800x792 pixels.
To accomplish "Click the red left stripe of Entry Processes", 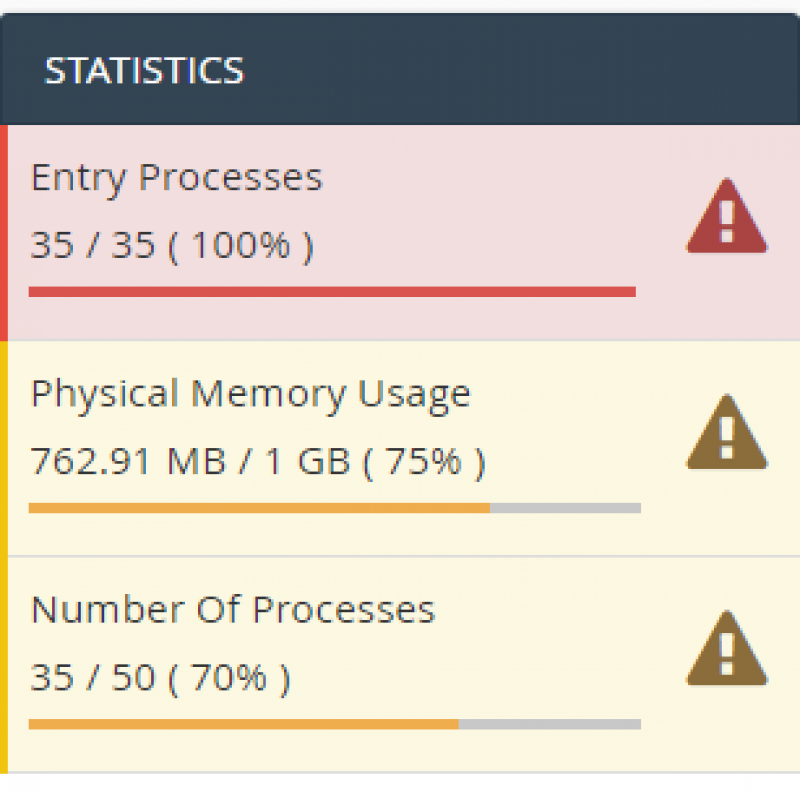I will click(4, 232).
